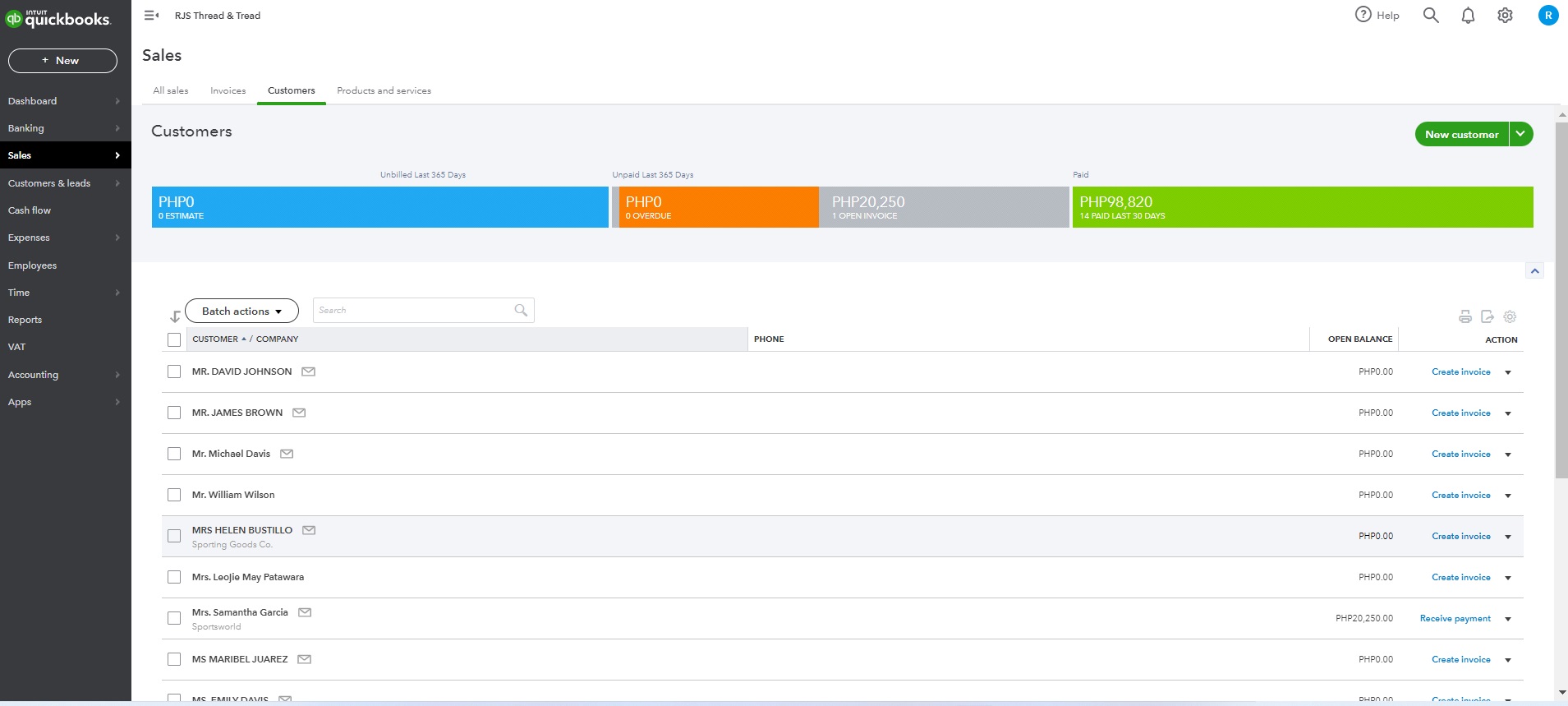
Task: Open action dropdown for Mr. David Johnson
Action: 1508,372
